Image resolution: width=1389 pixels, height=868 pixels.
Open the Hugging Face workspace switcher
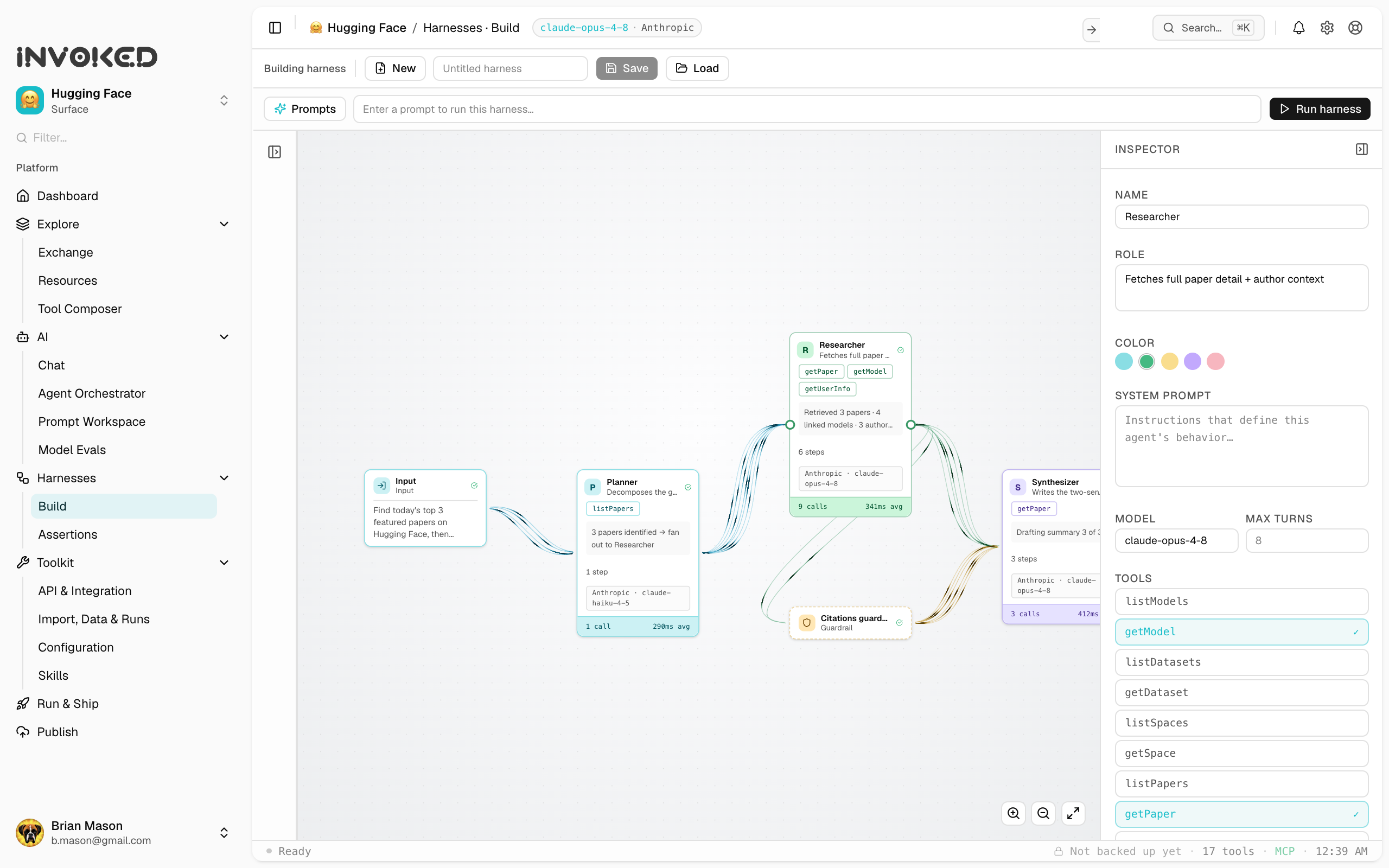[x=123, y=100]
